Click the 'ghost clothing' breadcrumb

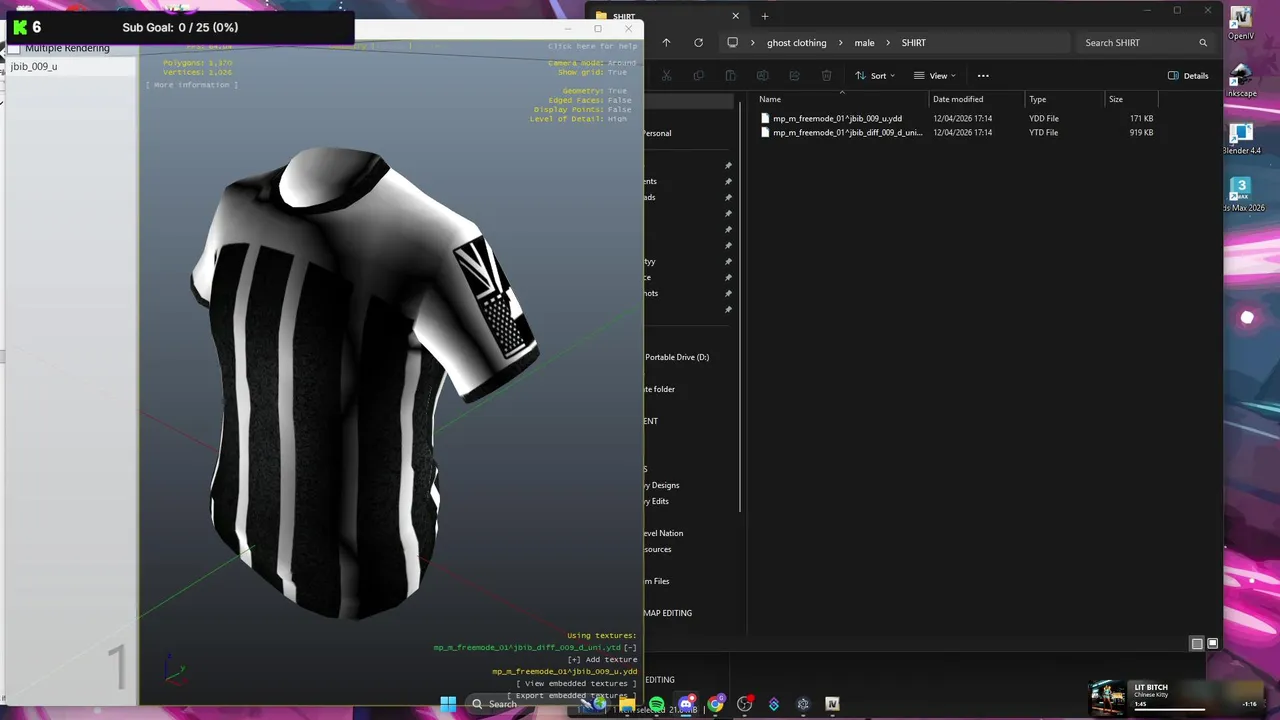[x=796, y=43]
